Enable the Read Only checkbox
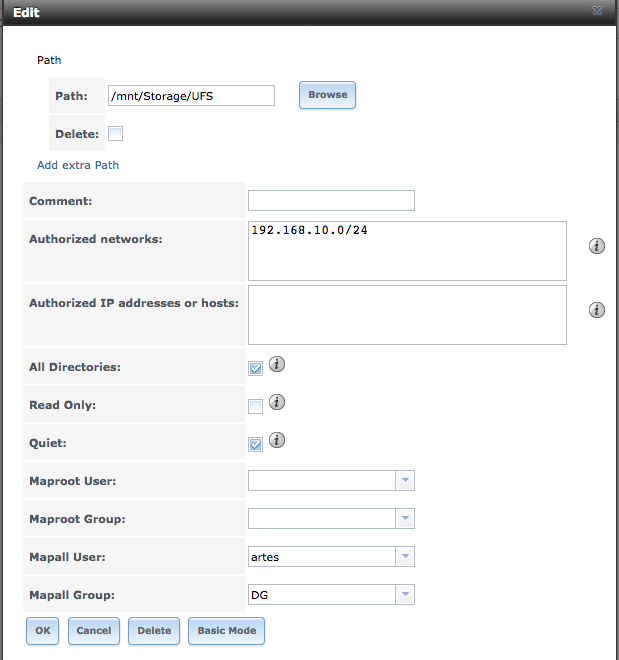Screen dimensions: 619x660 255,406
